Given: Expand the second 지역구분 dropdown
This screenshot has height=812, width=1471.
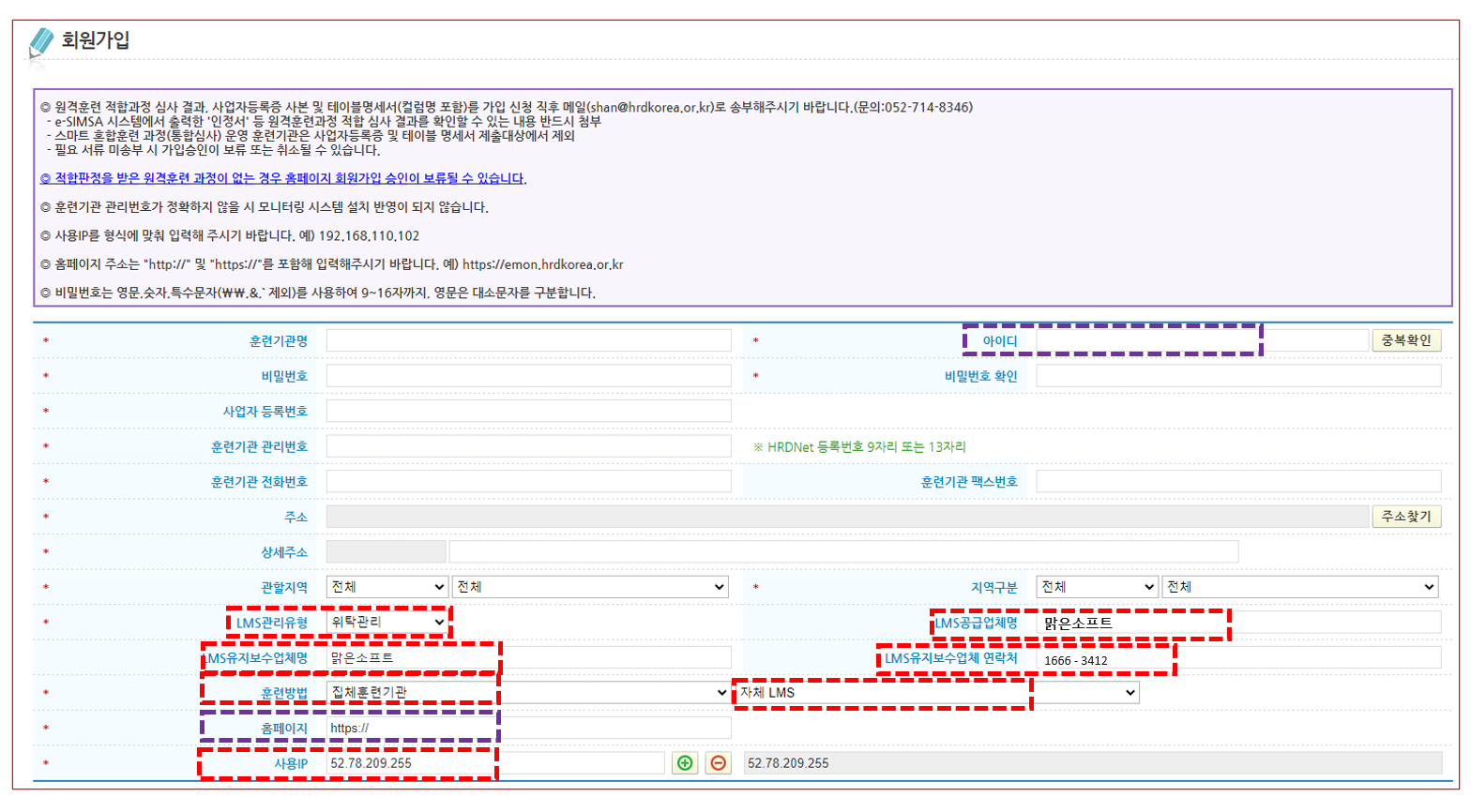Looking at the screenshot, I should coord(1299,587).
